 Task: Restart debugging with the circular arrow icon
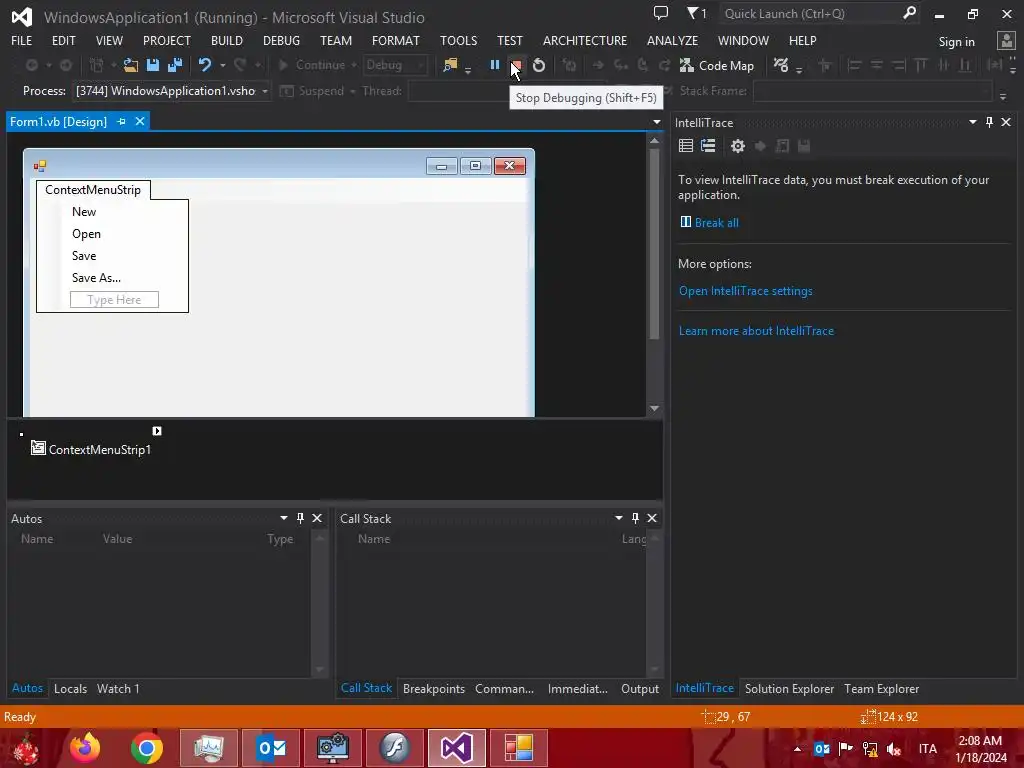(x=539, y=65)
